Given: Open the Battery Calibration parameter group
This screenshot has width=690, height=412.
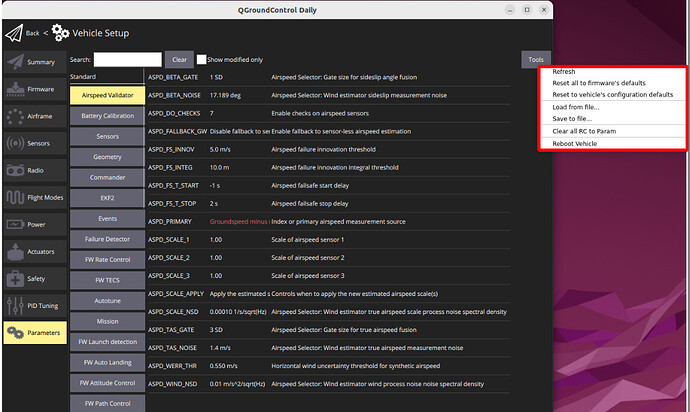Looking at the screenshot, I should (107, 116).
